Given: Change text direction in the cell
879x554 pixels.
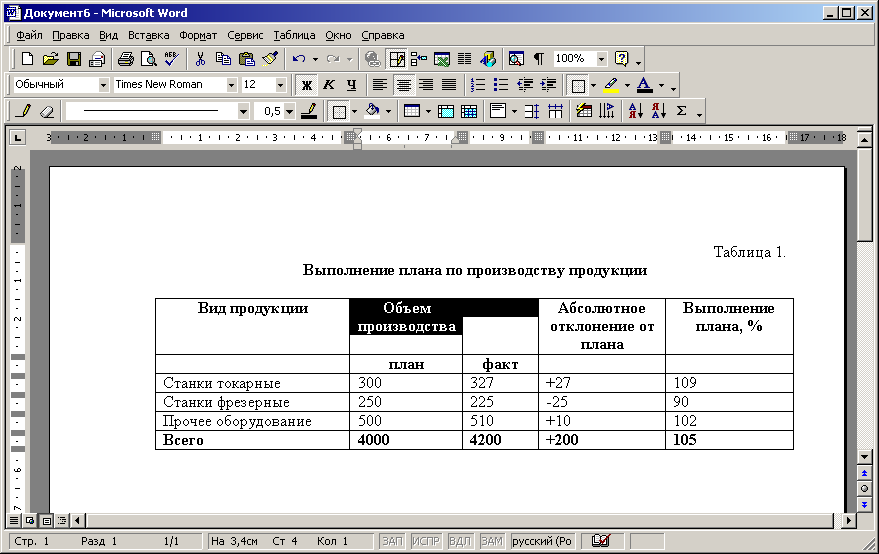Looking at the screenshot, I should (607, 111).
